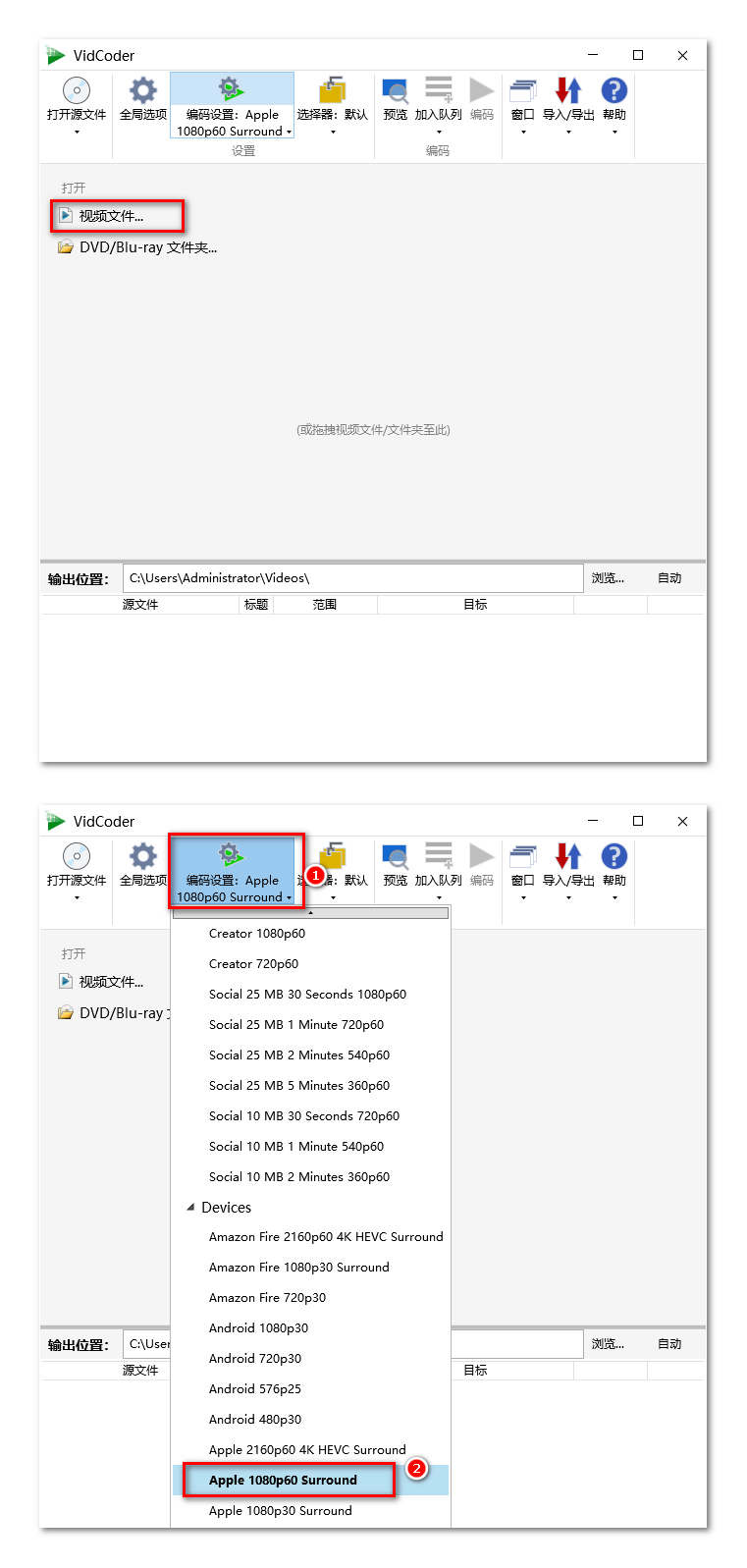Open 帮助 dropdown arrow in bottom window
747x1568 pixels.
614,897
